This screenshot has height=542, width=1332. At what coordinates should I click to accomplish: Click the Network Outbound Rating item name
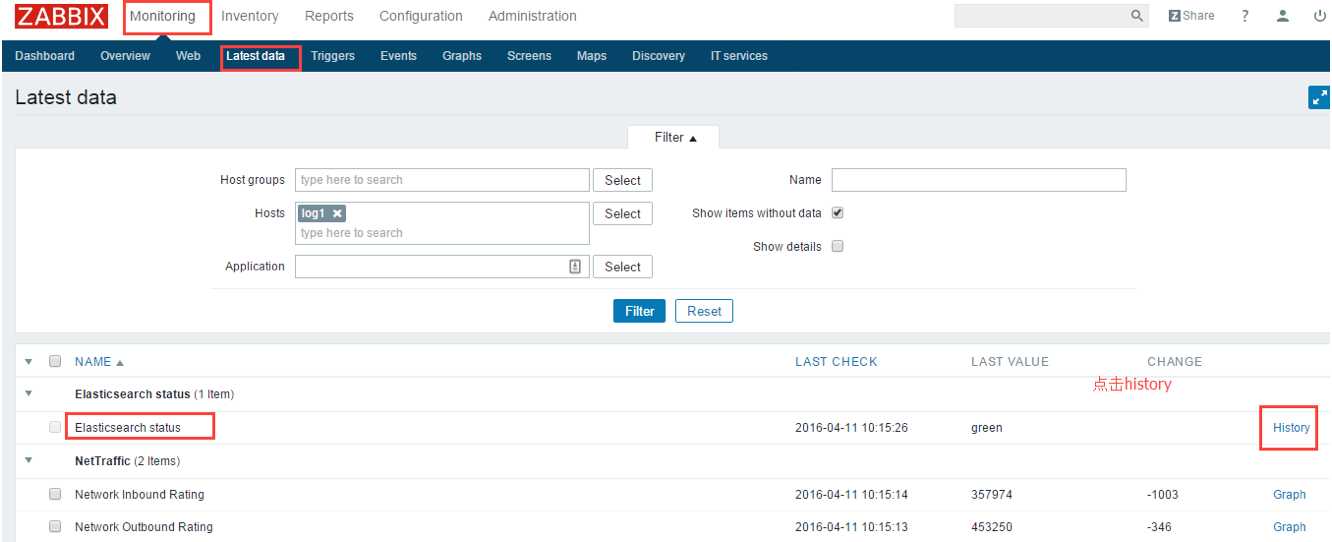pos(144,526)
